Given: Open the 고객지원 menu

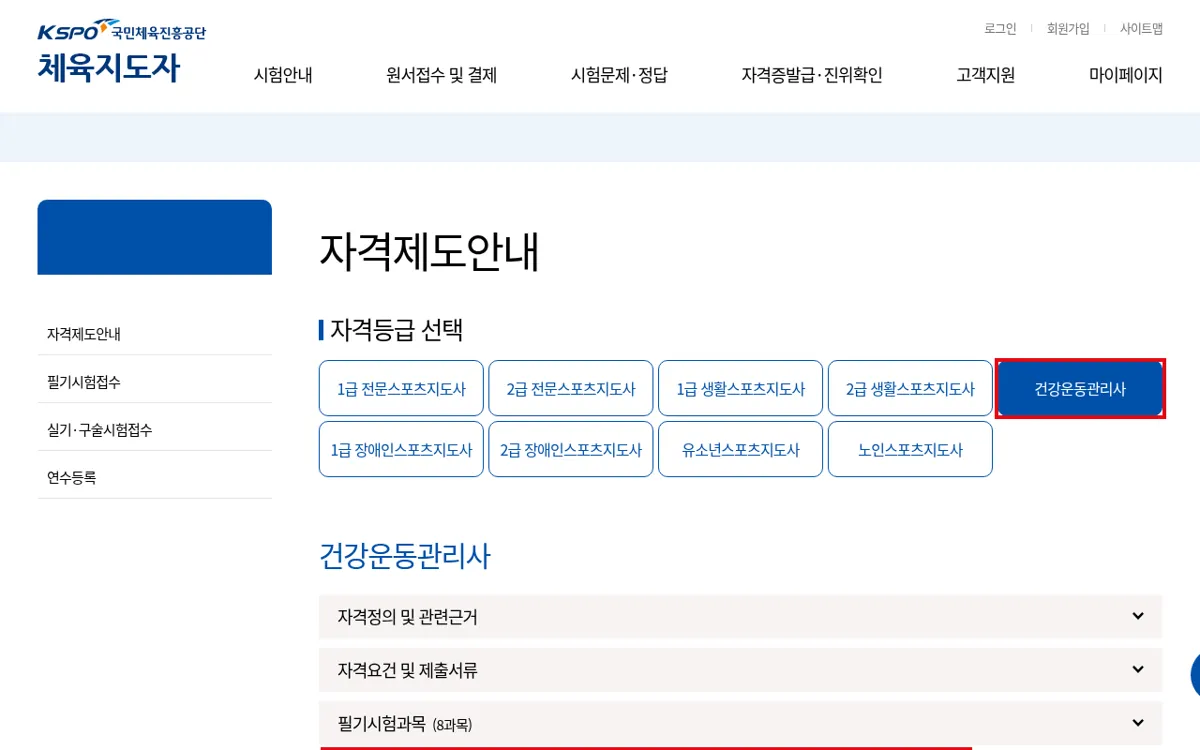Looking at the screenshot, I should click(985, 75).
